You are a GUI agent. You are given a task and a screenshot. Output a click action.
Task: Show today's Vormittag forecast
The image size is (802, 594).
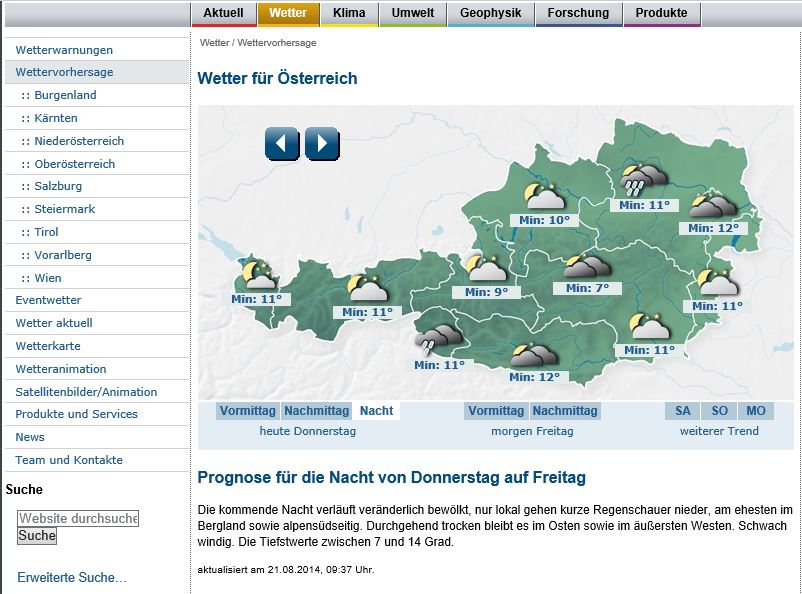point(248,411)
